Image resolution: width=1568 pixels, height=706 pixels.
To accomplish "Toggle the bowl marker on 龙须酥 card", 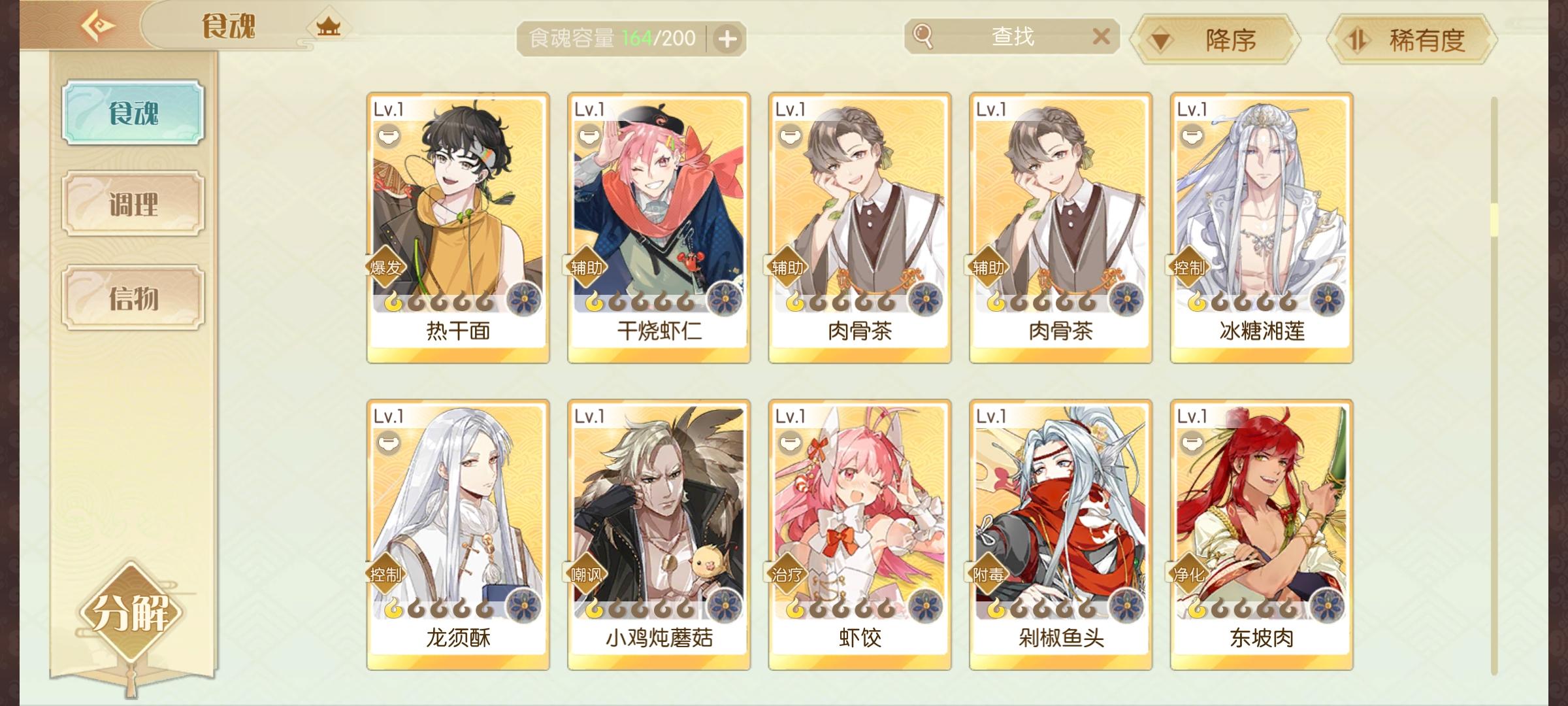I will [x=389, y=443].
